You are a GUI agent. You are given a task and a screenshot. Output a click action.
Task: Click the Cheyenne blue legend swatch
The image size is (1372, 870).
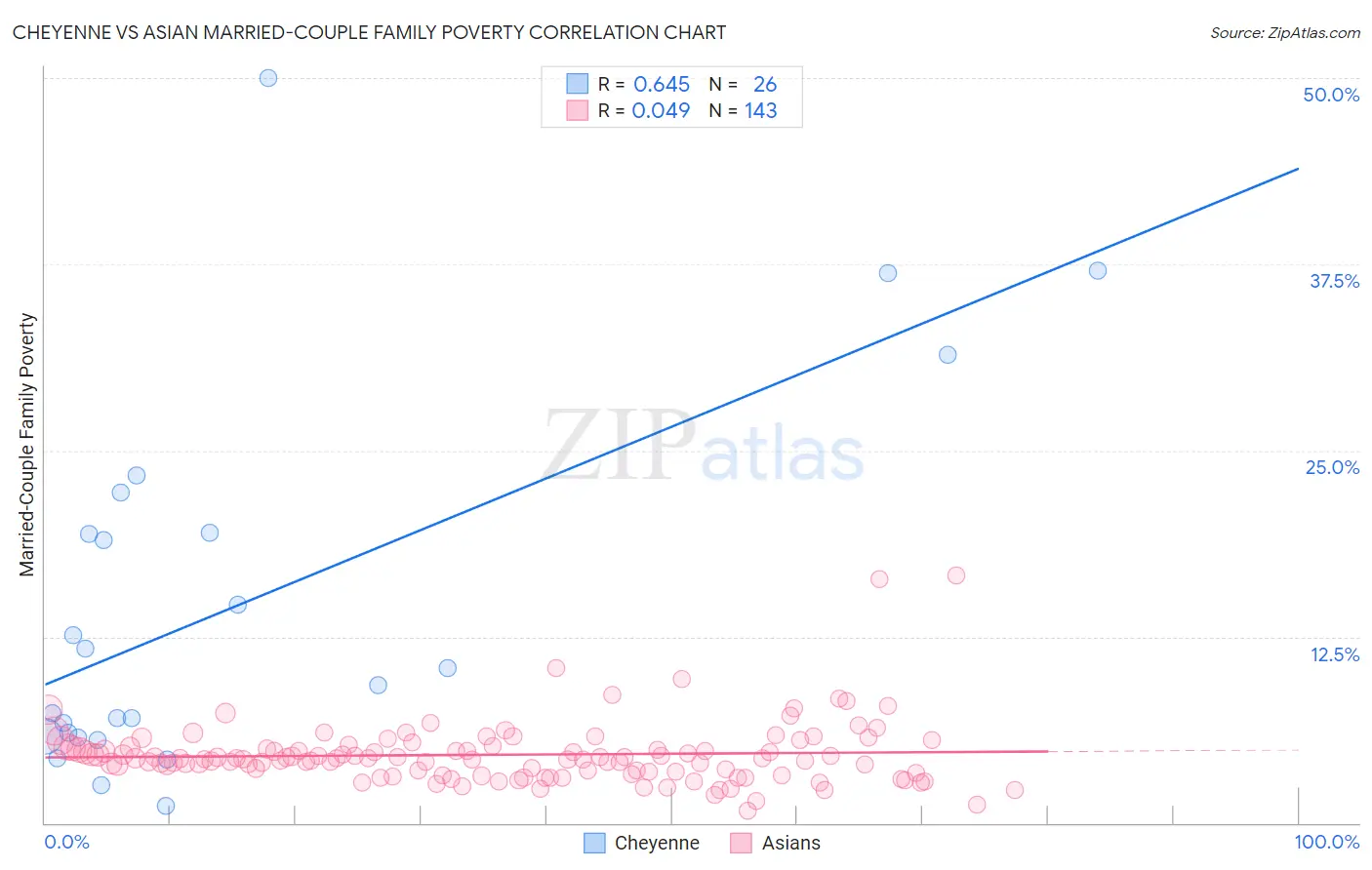(x=594, y=843)
